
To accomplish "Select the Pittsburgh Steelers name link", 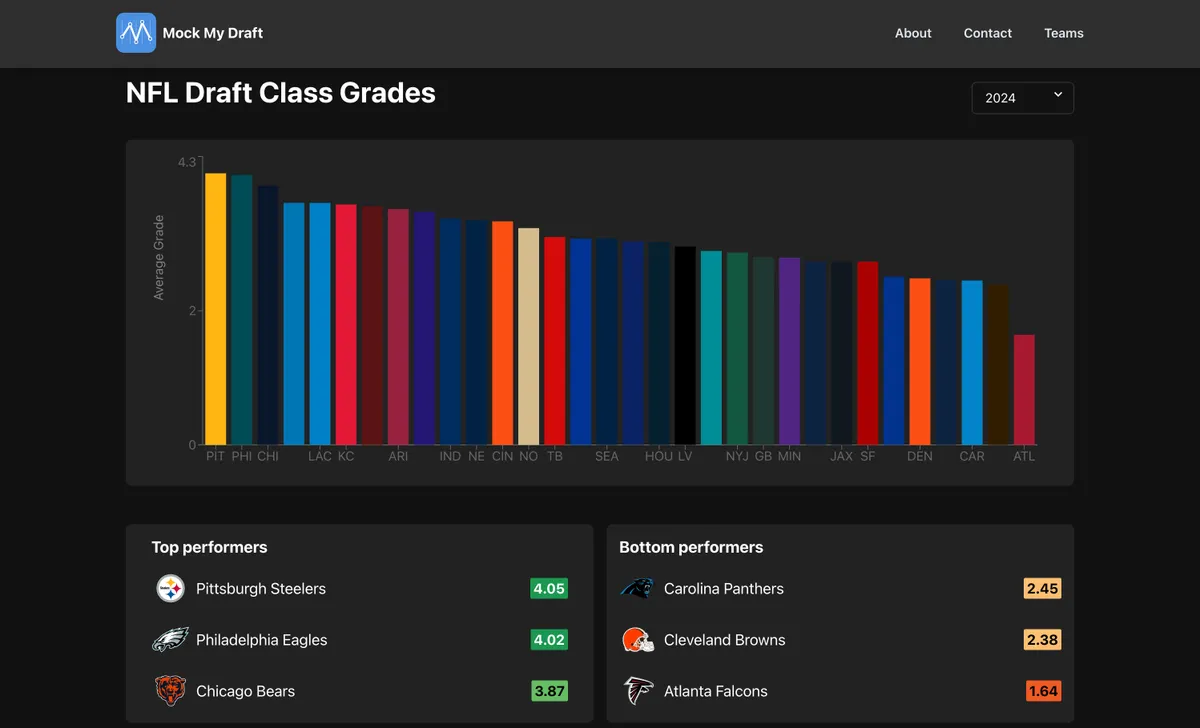I will tap(261, 589).
